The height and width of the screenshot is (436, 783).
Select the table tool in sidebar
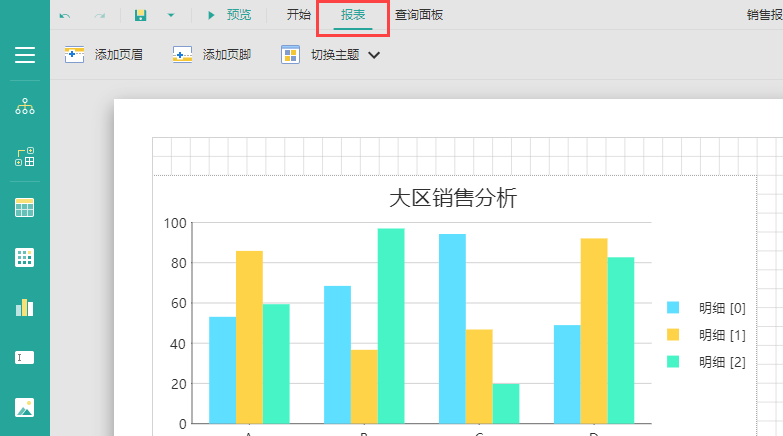tap(25, 207)
